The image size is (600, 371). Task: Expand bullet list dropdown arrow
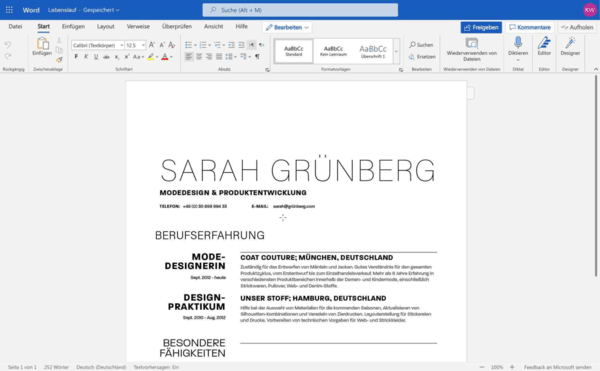tap(195, 45)
